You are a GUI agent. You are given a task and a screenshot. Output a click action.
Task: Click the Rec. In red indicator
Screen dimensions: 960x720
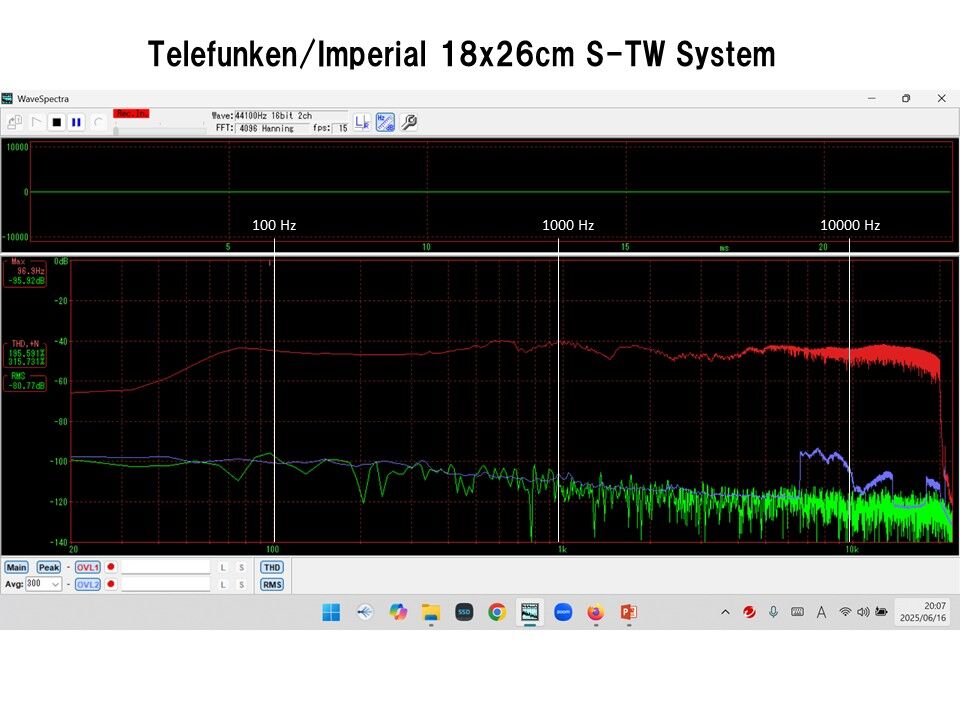[131, 114]
